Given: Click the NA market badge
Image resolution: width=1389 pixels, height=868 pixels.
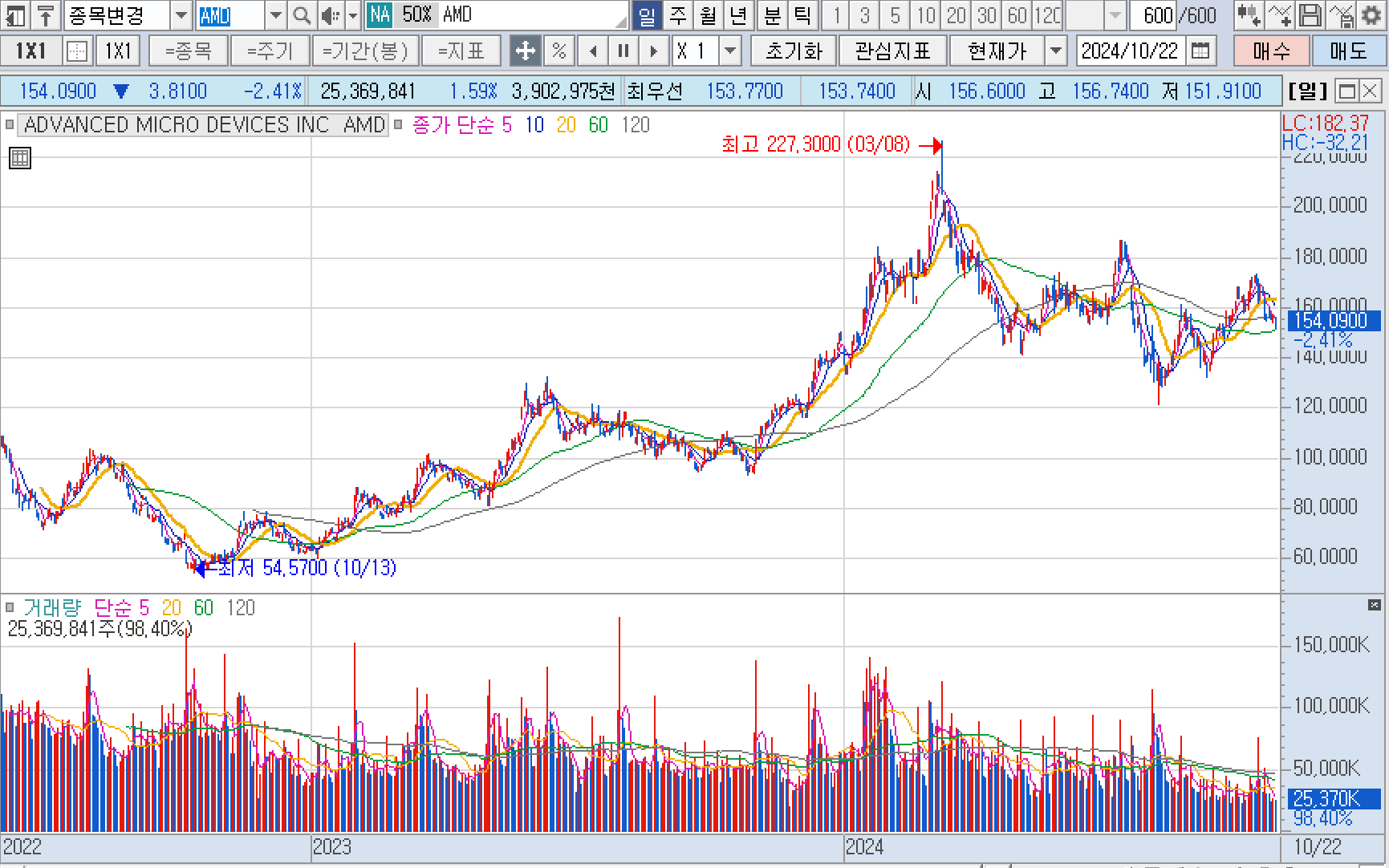Looking at the screenshot, I should click(x=380, y=15).
